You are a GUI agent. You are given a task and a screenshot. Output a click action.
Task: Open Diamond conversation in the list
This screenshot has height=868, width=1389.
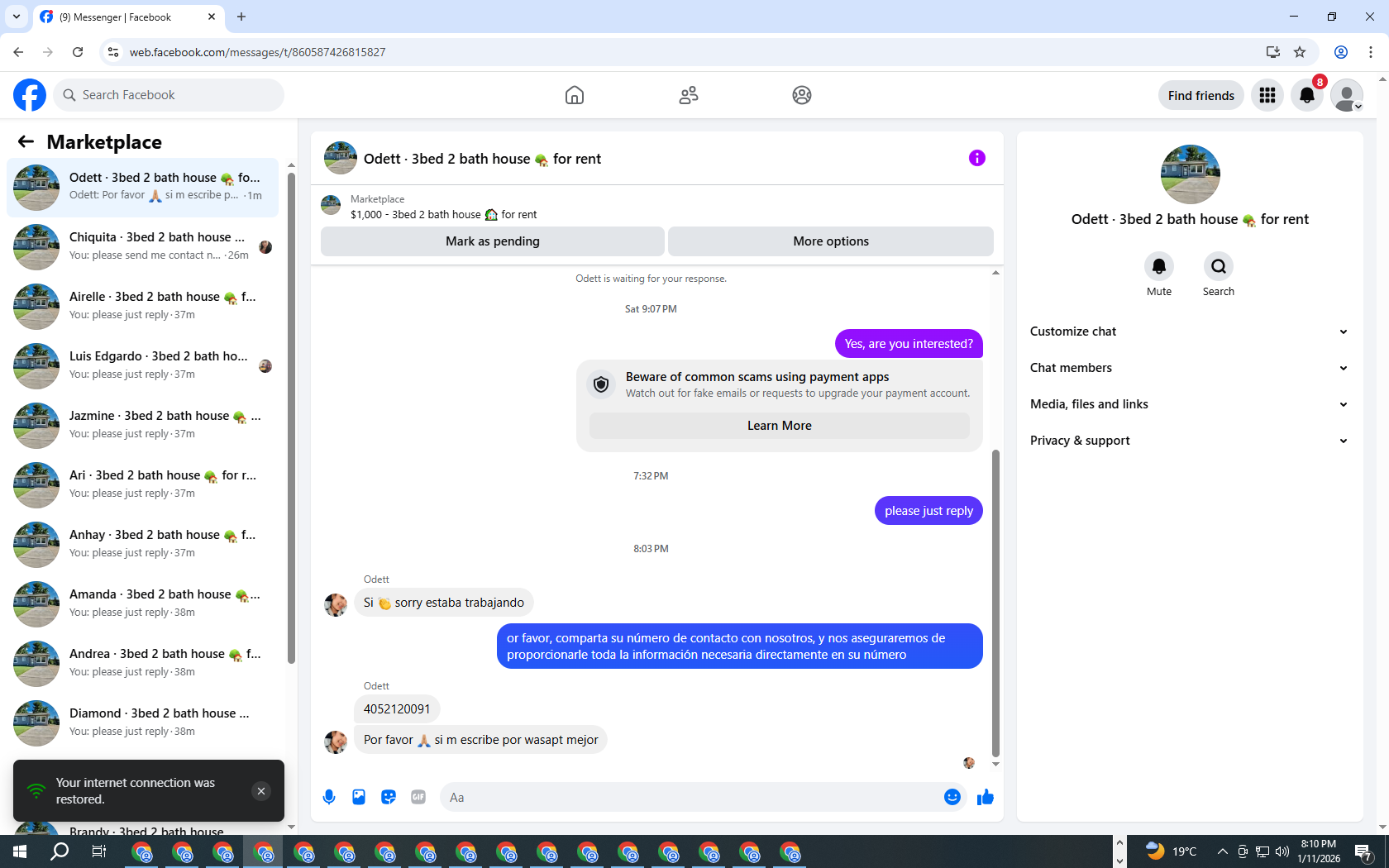[142, 723]
